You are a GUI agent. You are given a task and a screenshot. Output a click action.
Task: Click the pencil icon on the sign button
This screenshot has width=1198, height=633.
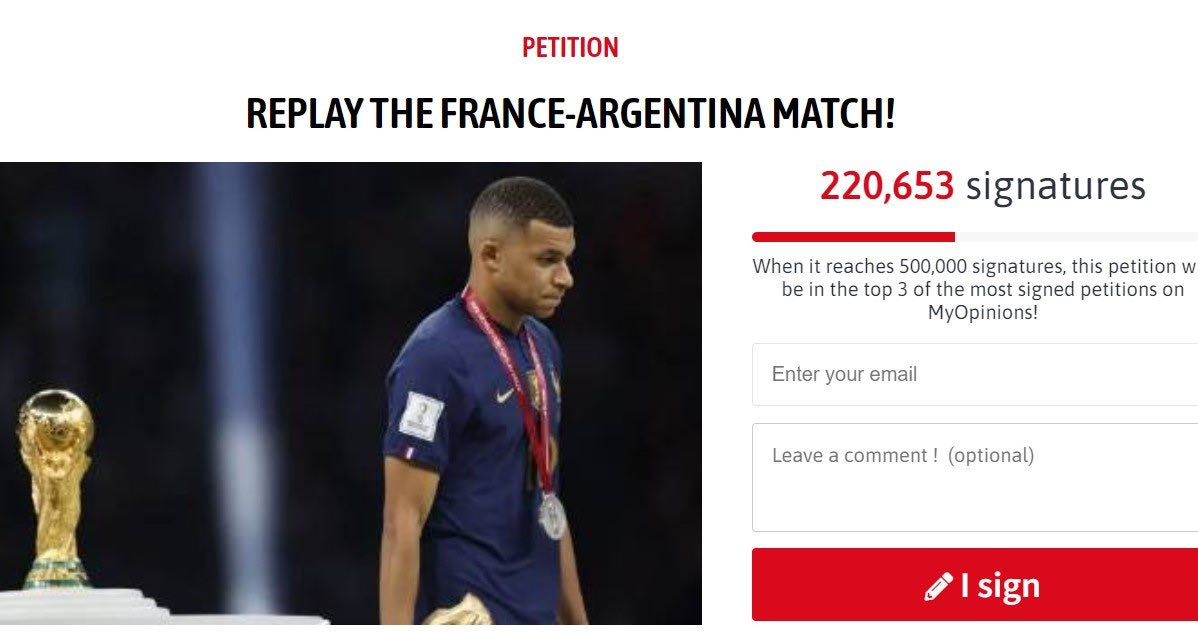[x=938, y=586]
